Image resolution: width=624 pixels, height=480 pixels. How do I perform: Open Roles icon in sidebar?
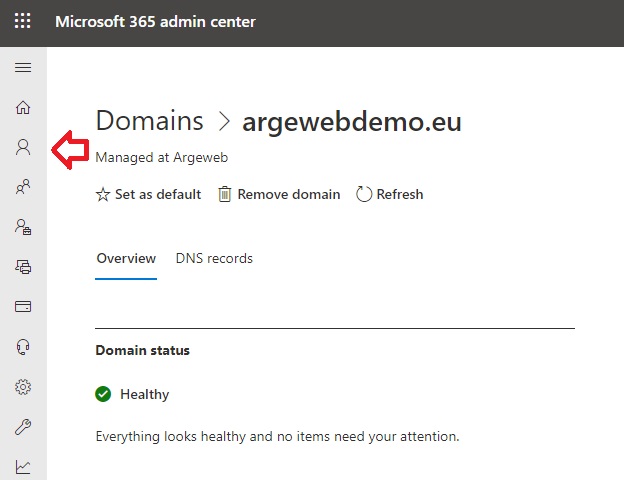pos(23,227)
